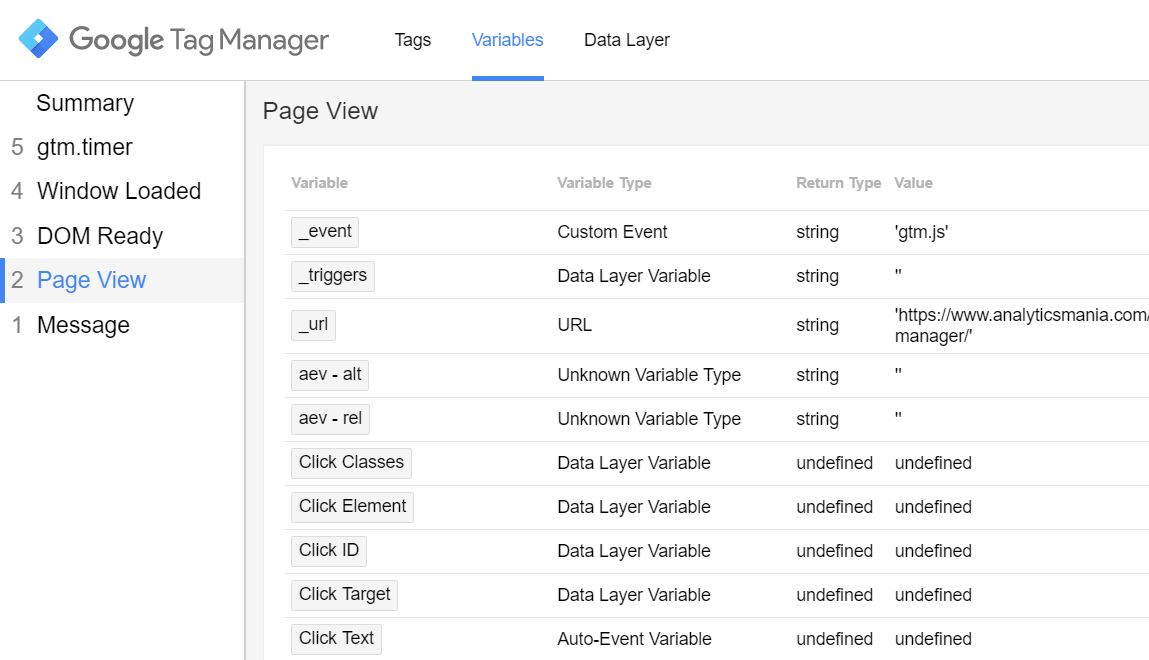Select the Window Loaded event

(x=118, y=191)
